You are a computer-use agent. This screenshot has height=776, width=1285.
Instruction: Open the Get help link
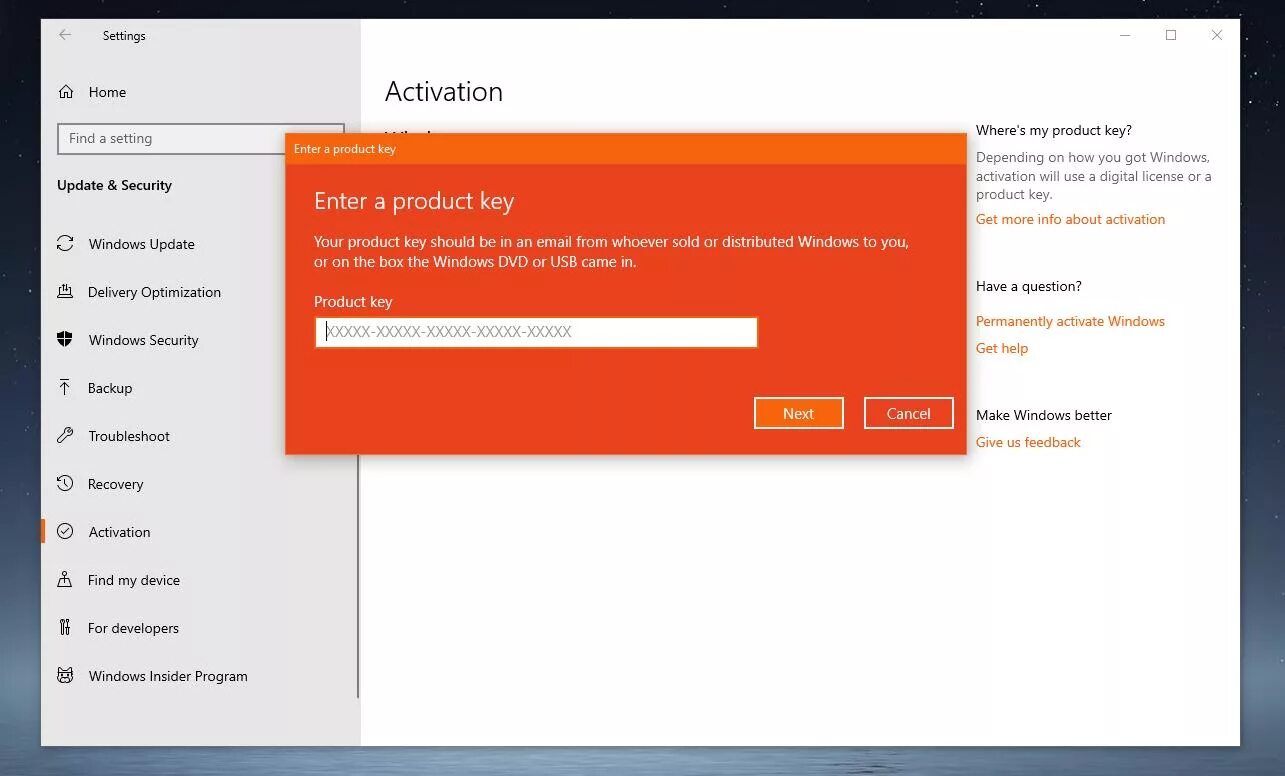[x=1002, y=348]
